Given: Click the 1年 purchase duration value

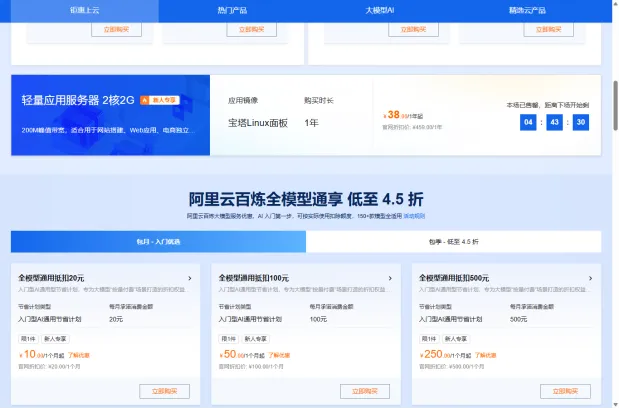Looking at the screenshot, I should click(x=311, y=123).
